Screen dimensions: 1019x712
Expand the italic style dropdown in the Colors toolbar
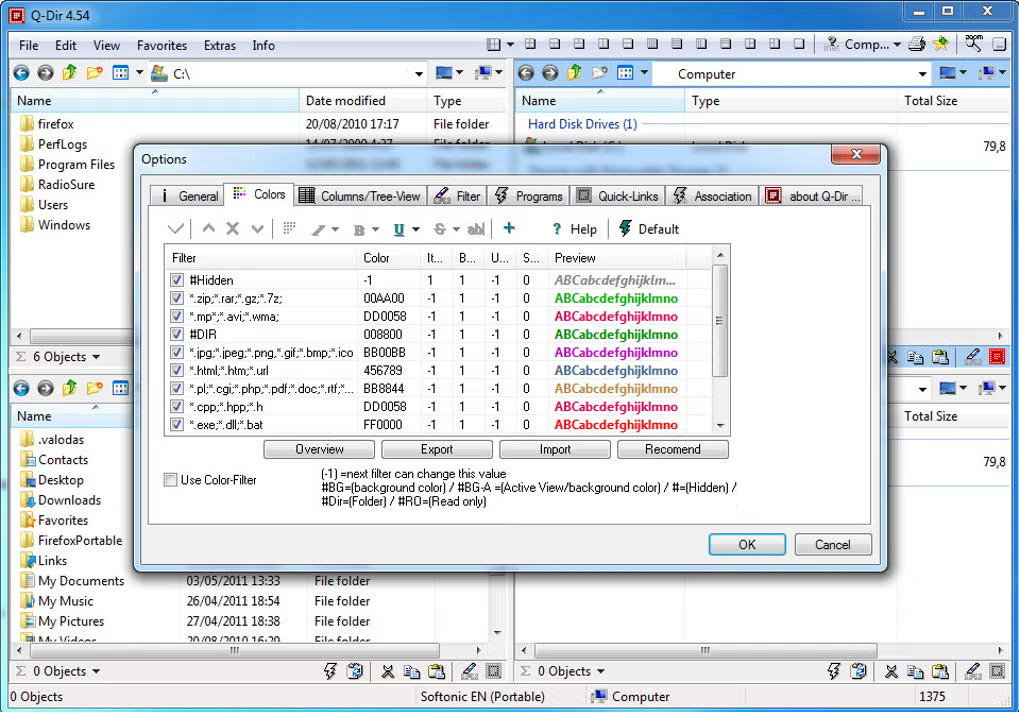(335, 229)
